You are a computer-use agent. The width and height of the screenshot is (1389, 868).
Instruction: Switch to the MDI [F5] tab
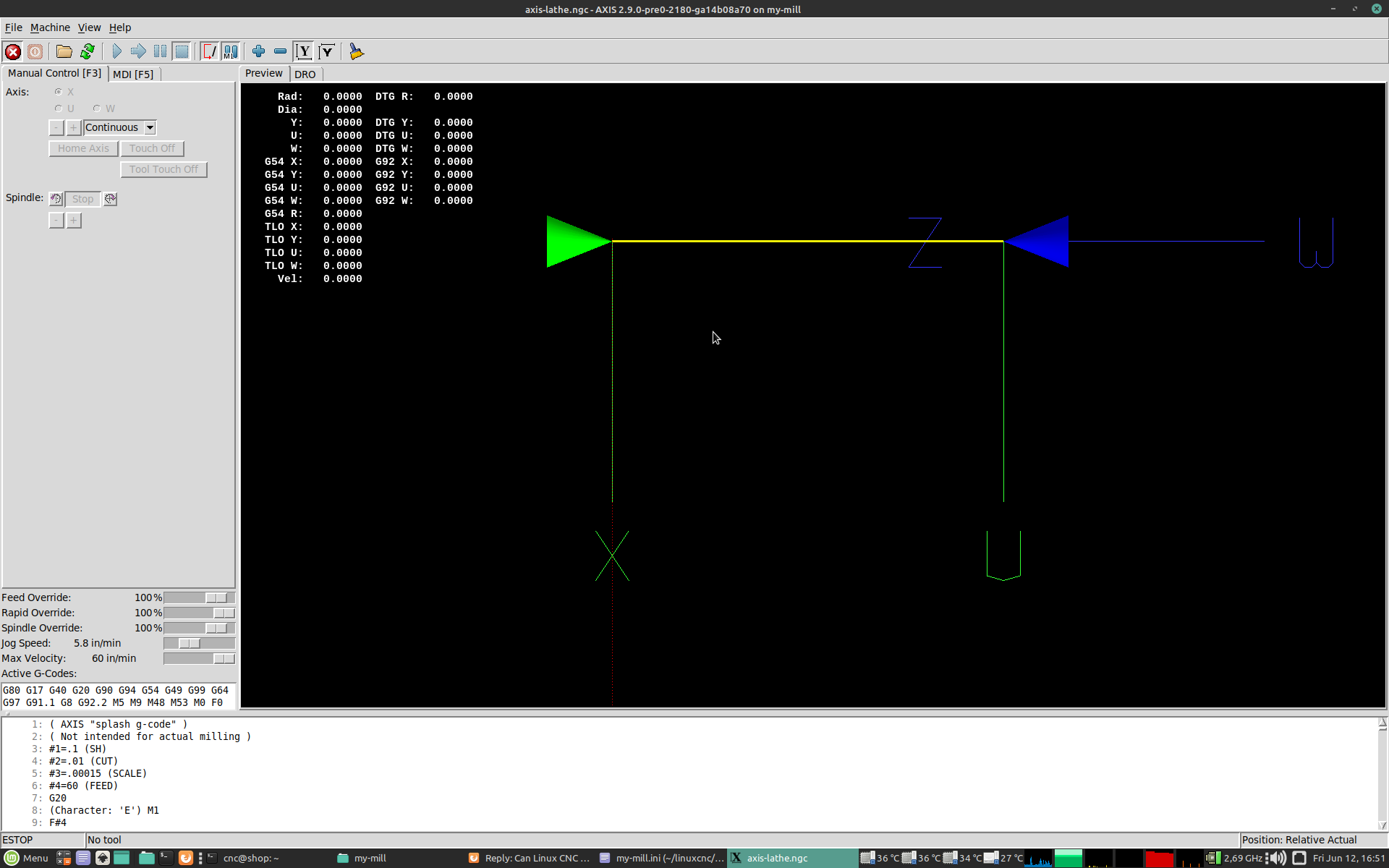133,74
